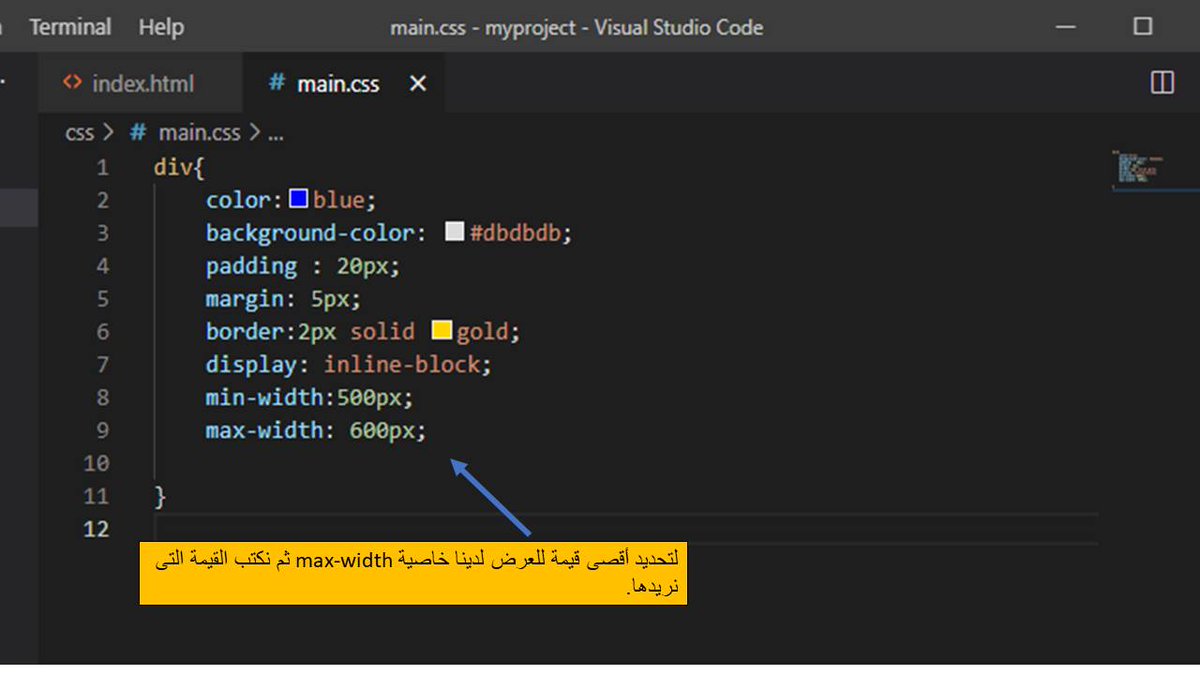Open the blue color swatch picker
Screen dimensions: 1200x675
[298, 199]
